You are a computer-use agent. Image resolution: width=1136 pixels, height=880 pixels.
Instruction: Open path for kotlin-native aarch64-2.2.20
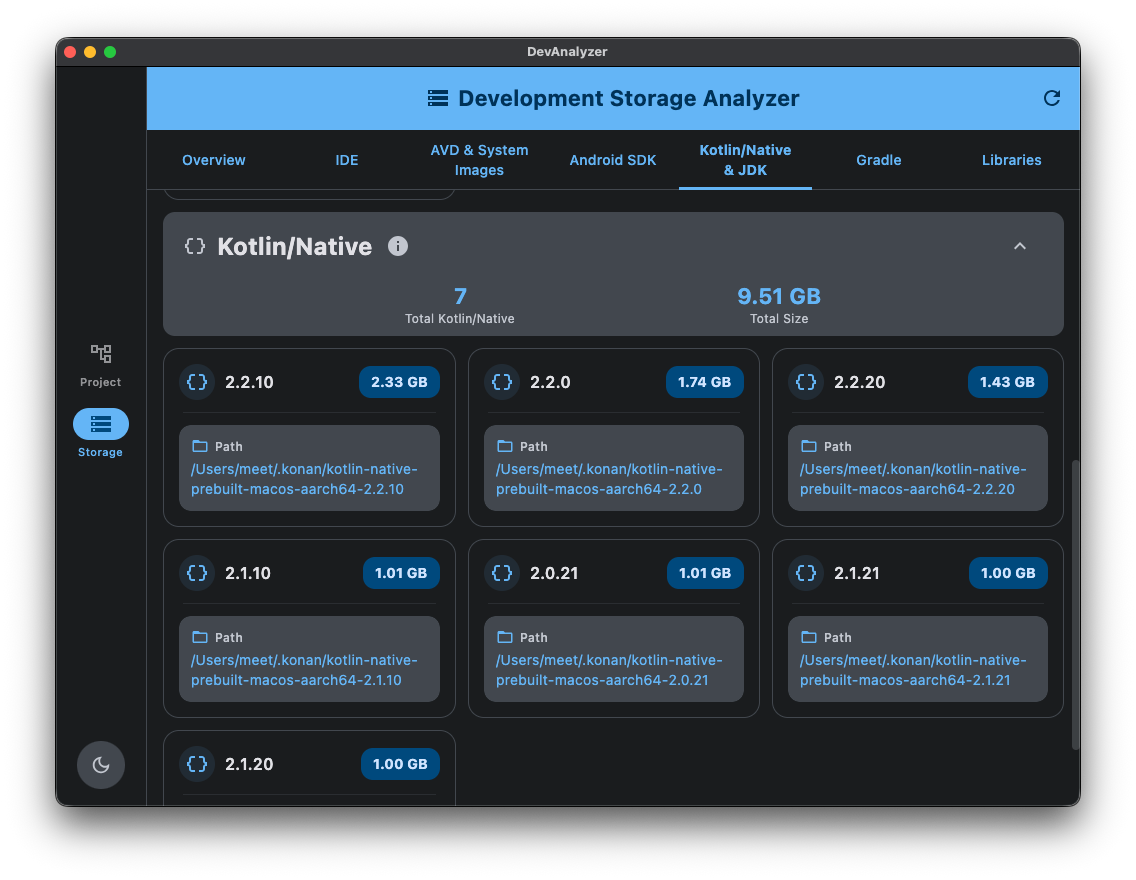coord(913,479)
